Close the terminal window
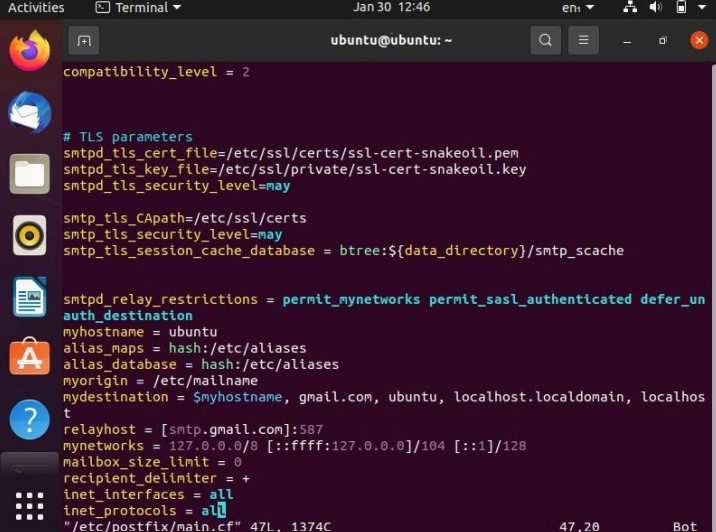The width and height of the screenshot is (716, 532). (x=699, y=40)
